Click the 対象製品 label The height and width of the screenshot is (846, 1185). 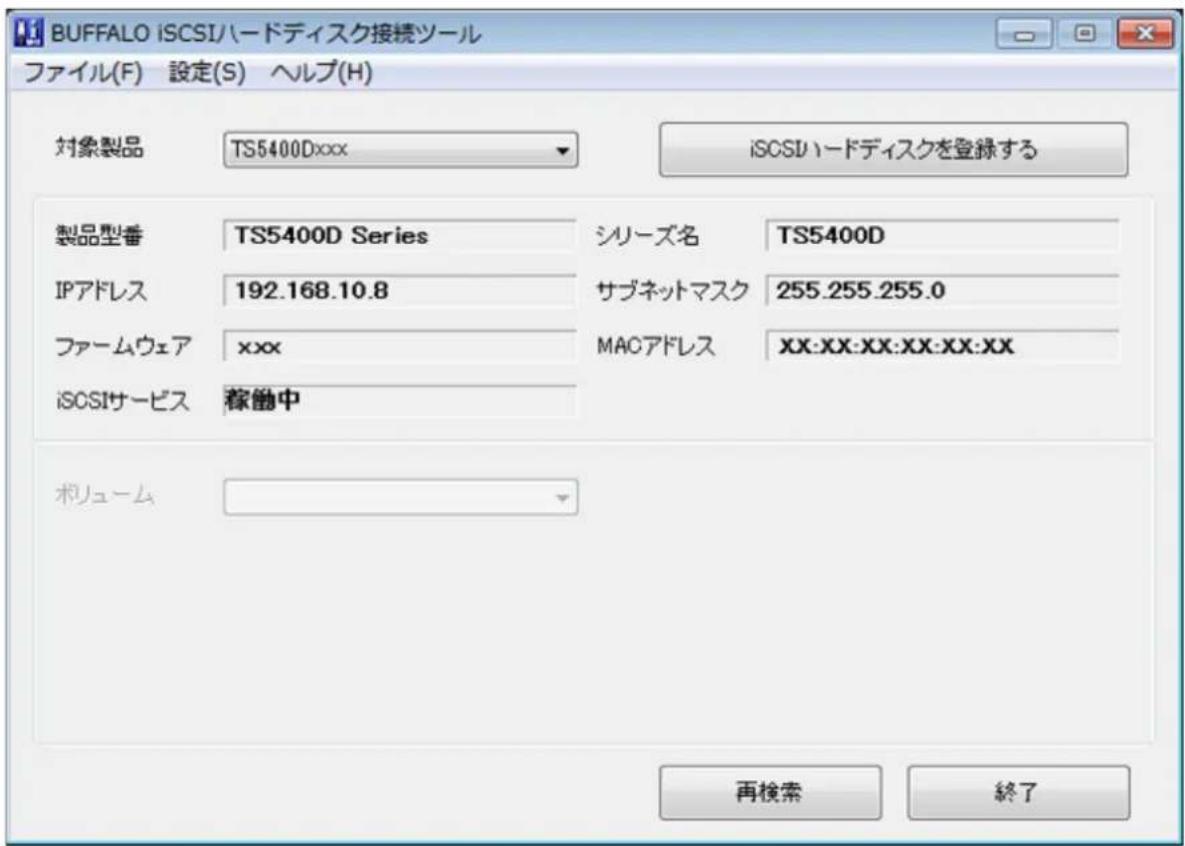99,148
